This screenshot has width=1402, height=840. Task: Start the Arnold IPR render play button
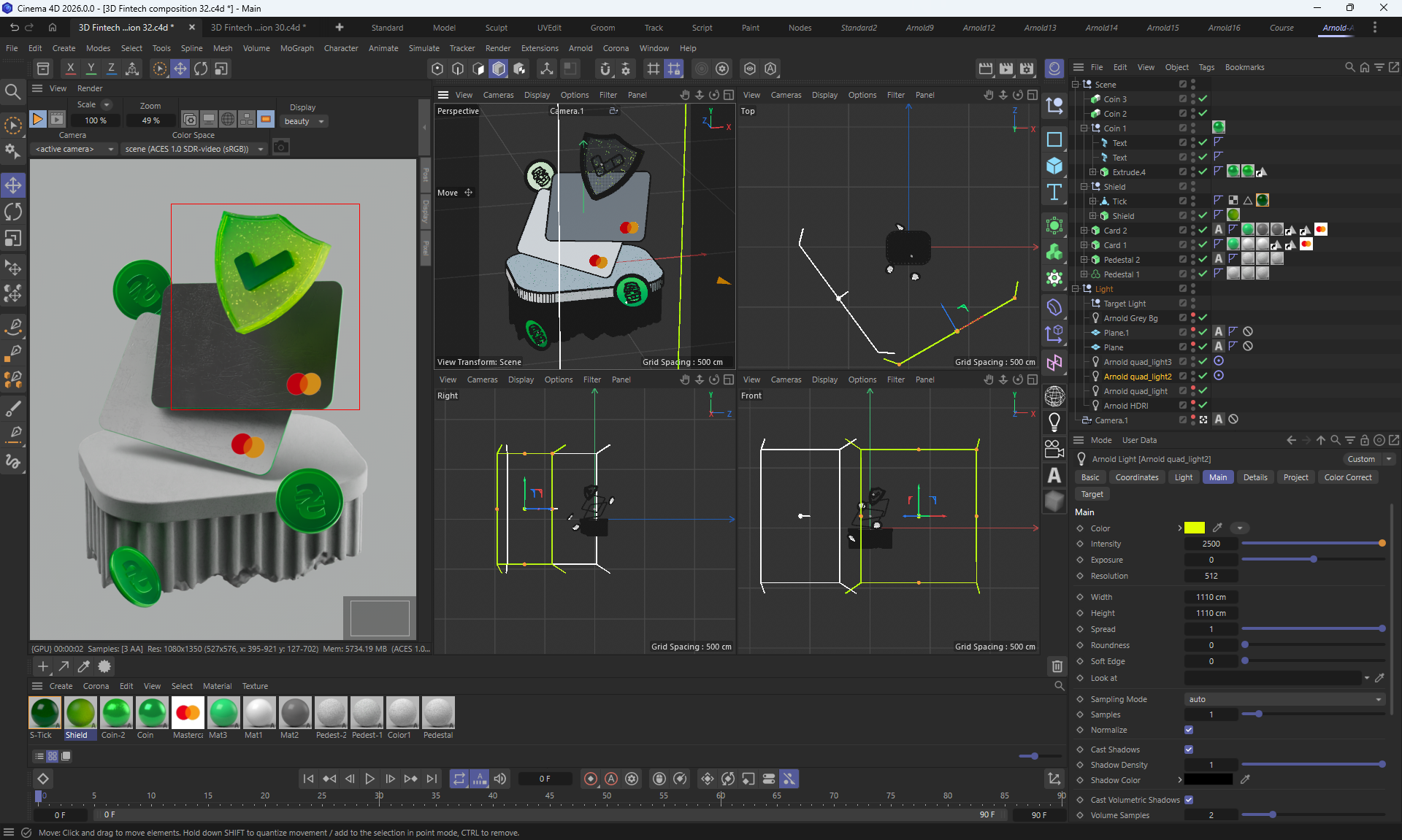click(x=38, y=120)
